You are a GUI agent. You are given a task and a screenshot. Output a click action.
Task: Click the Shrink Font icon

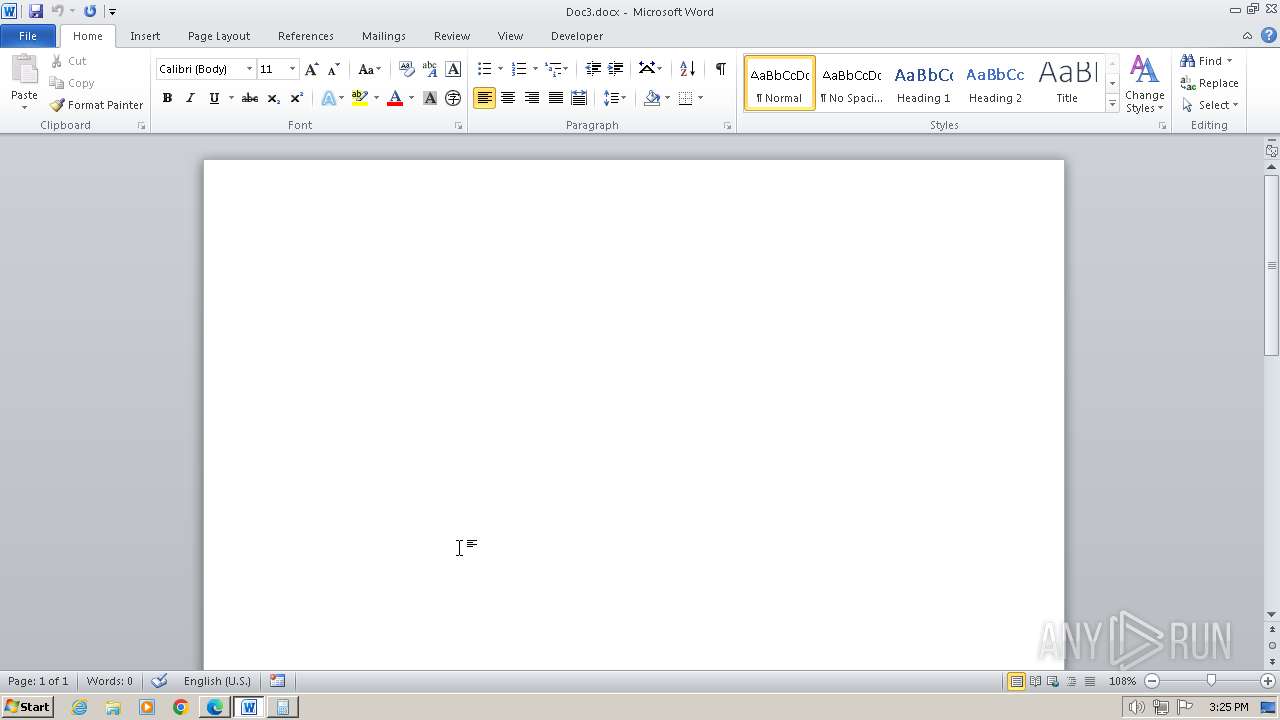[334, 69]
